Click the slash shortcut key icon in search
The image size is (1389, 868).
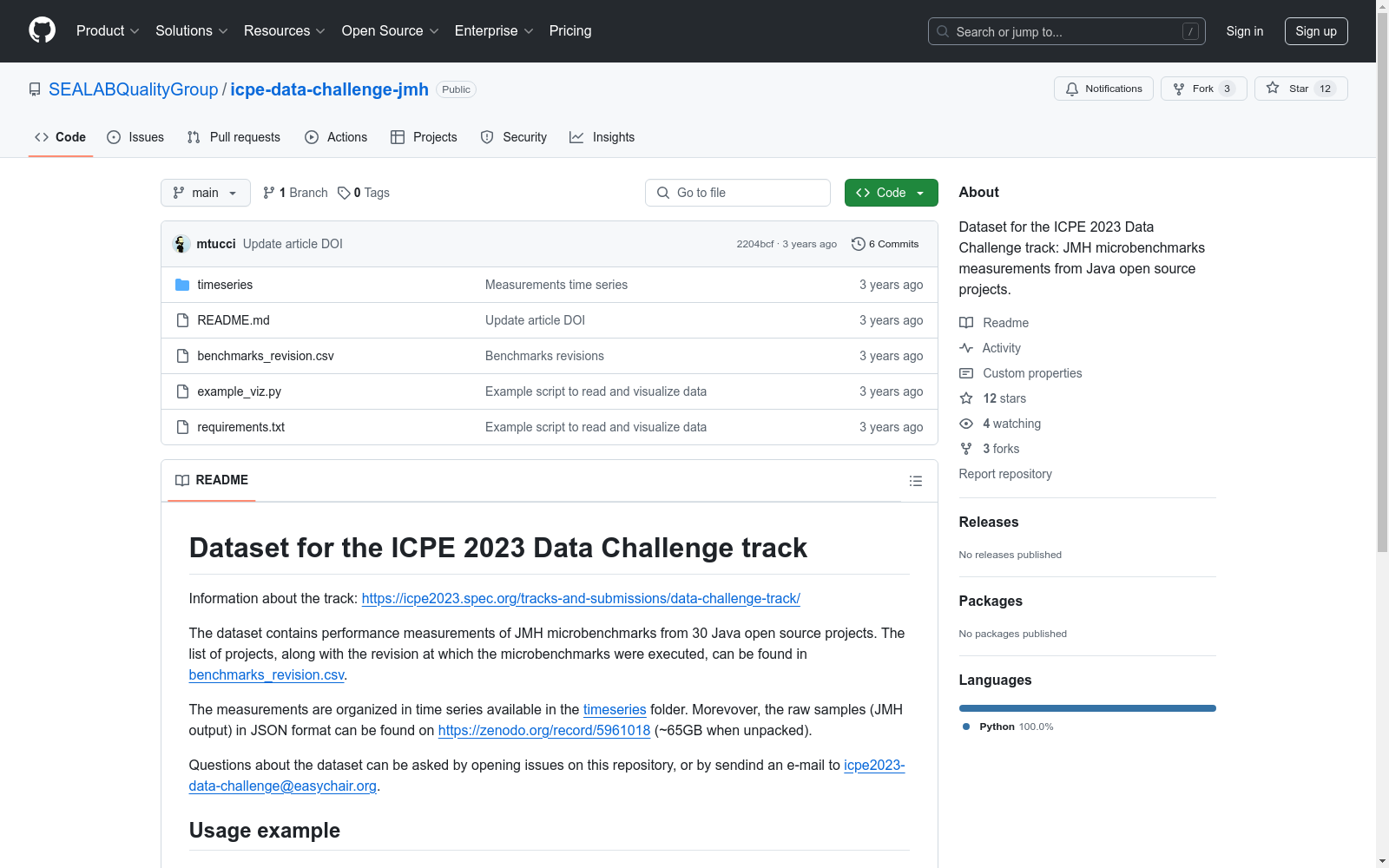click(1190, 31)
